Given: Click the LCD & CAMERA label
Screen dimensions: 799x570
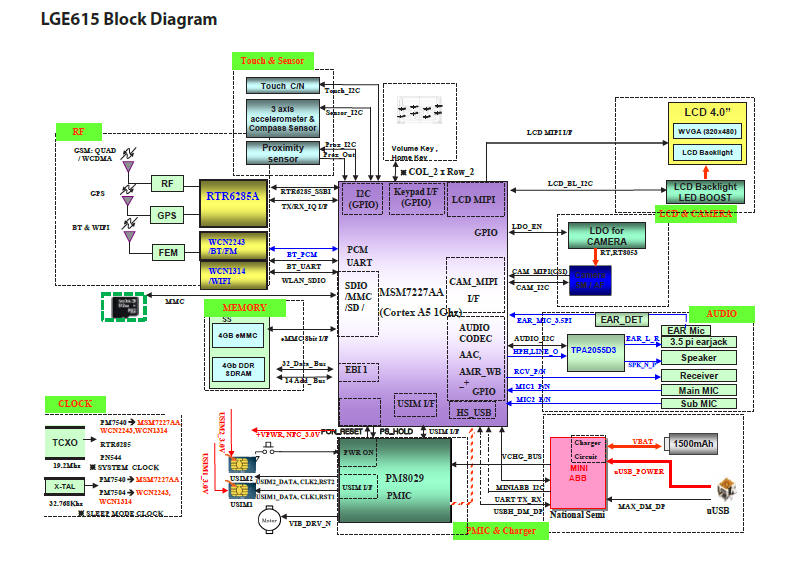Looking at the screenshot, I should [696, 213].
